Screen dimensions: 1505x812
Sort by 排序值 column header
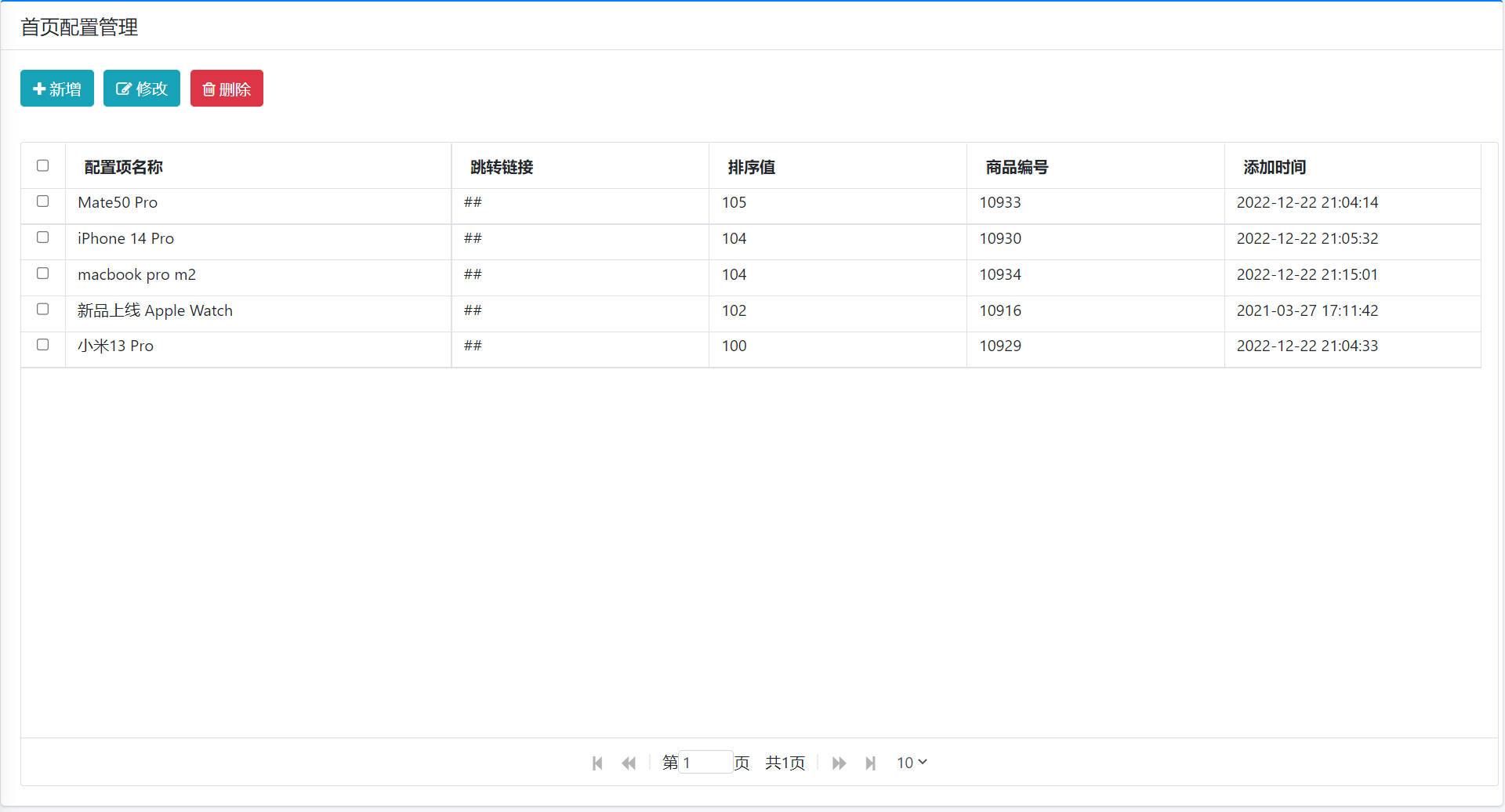coord(751,167)
